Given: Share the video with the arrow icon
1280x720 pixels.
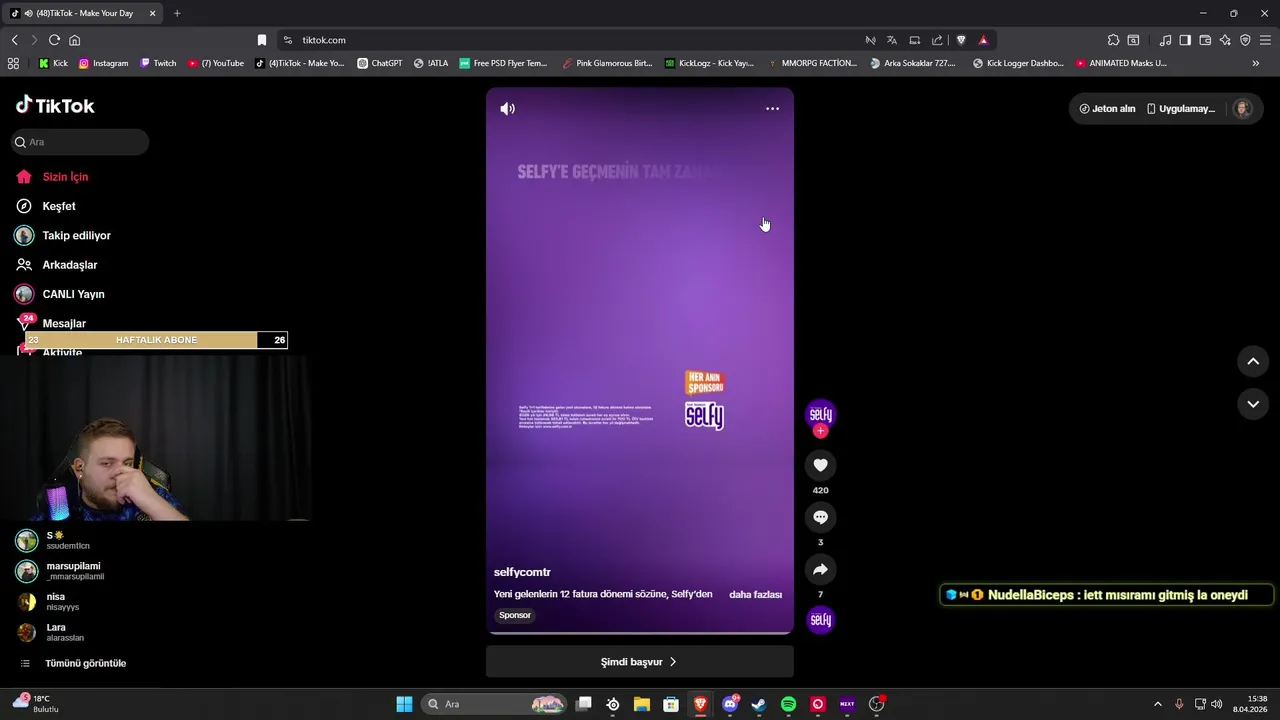Looking at the screenshot, I should tap(820, 569).
